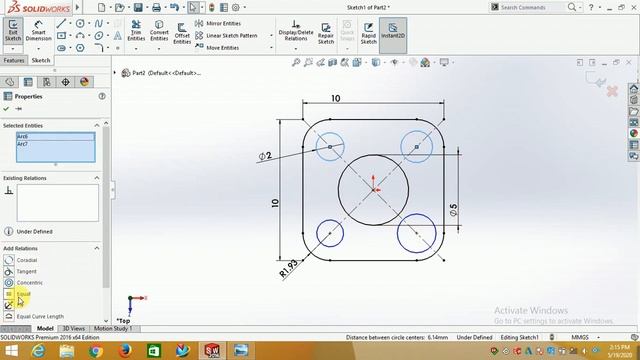
Task: Open the Exit Sketch dropdown arrow
Action: pos(13,49)
